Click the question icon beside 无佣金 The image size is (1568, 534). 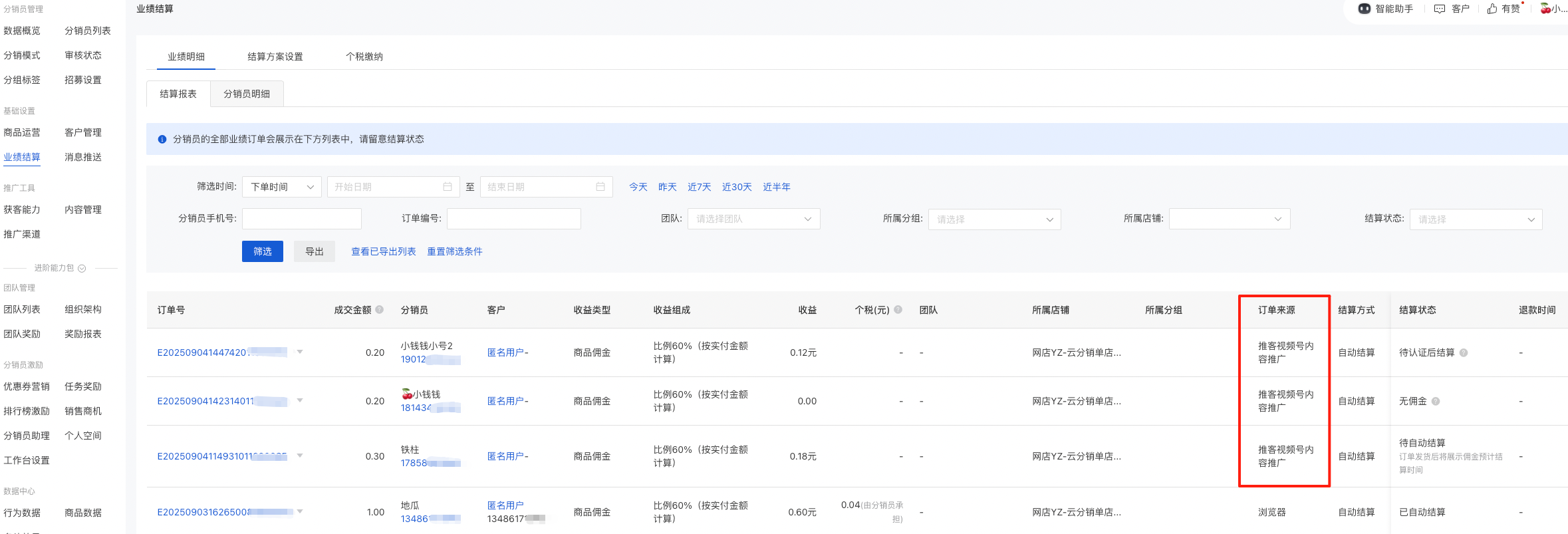pos(1436,401)
